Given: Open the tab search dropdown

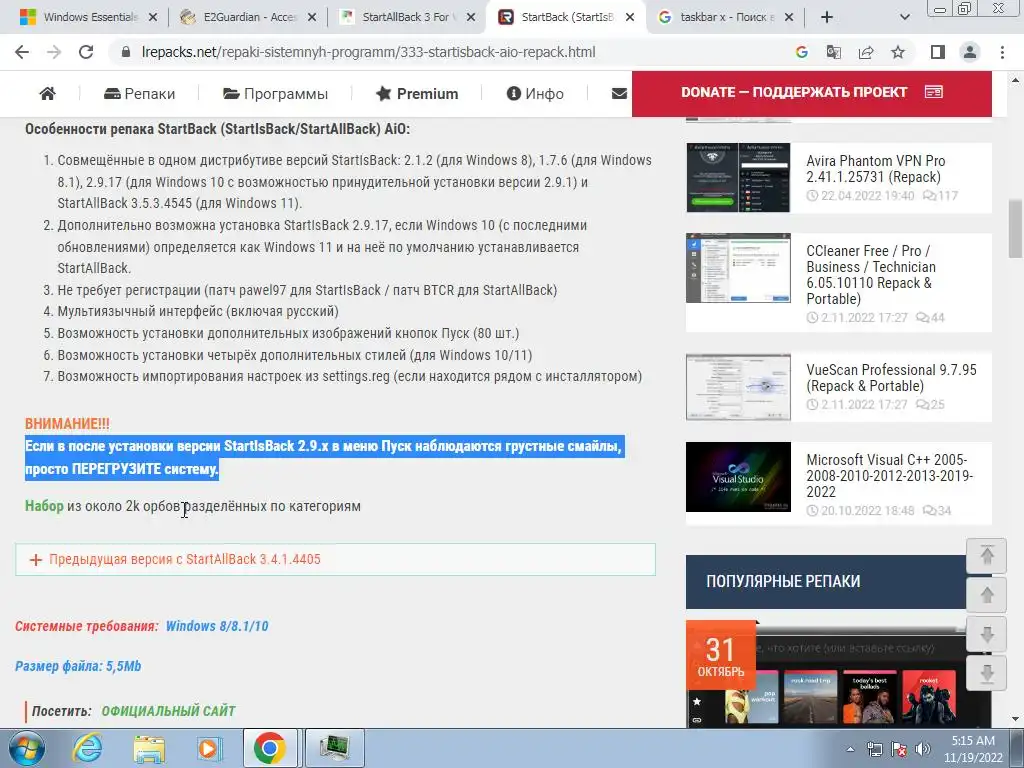Looking at the screenshot, I should pyautogui.click(x=904, y=17).
